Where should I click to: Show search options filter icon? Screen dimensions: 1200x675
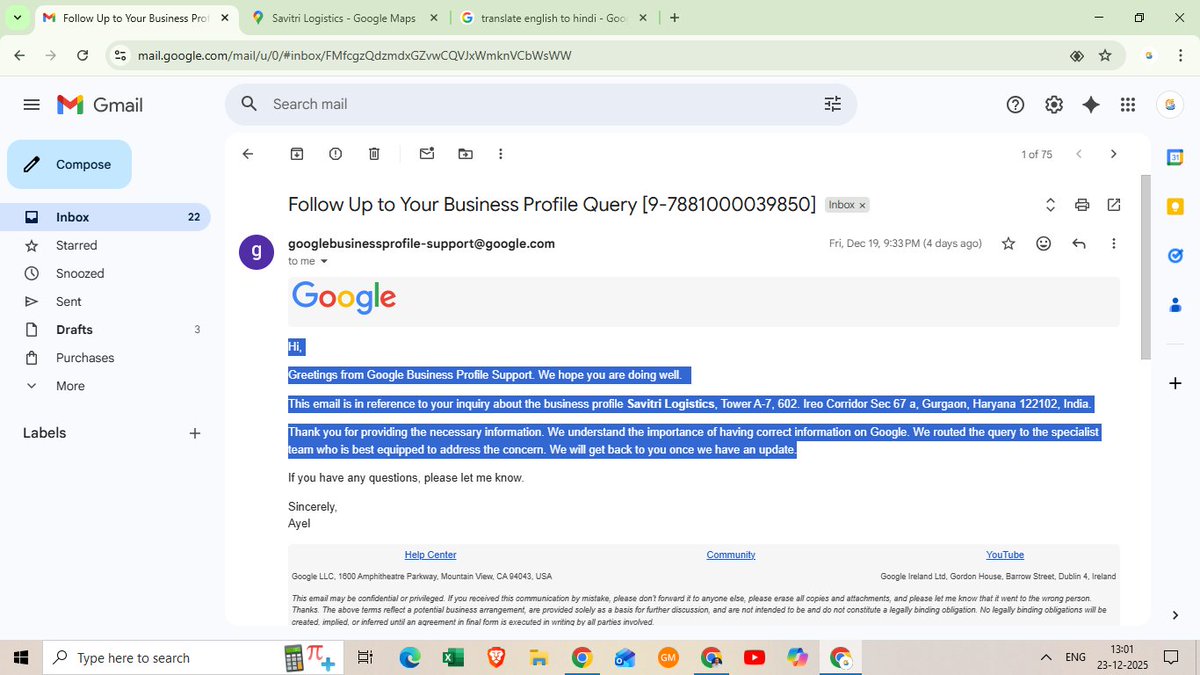click(x=832, y=104)
